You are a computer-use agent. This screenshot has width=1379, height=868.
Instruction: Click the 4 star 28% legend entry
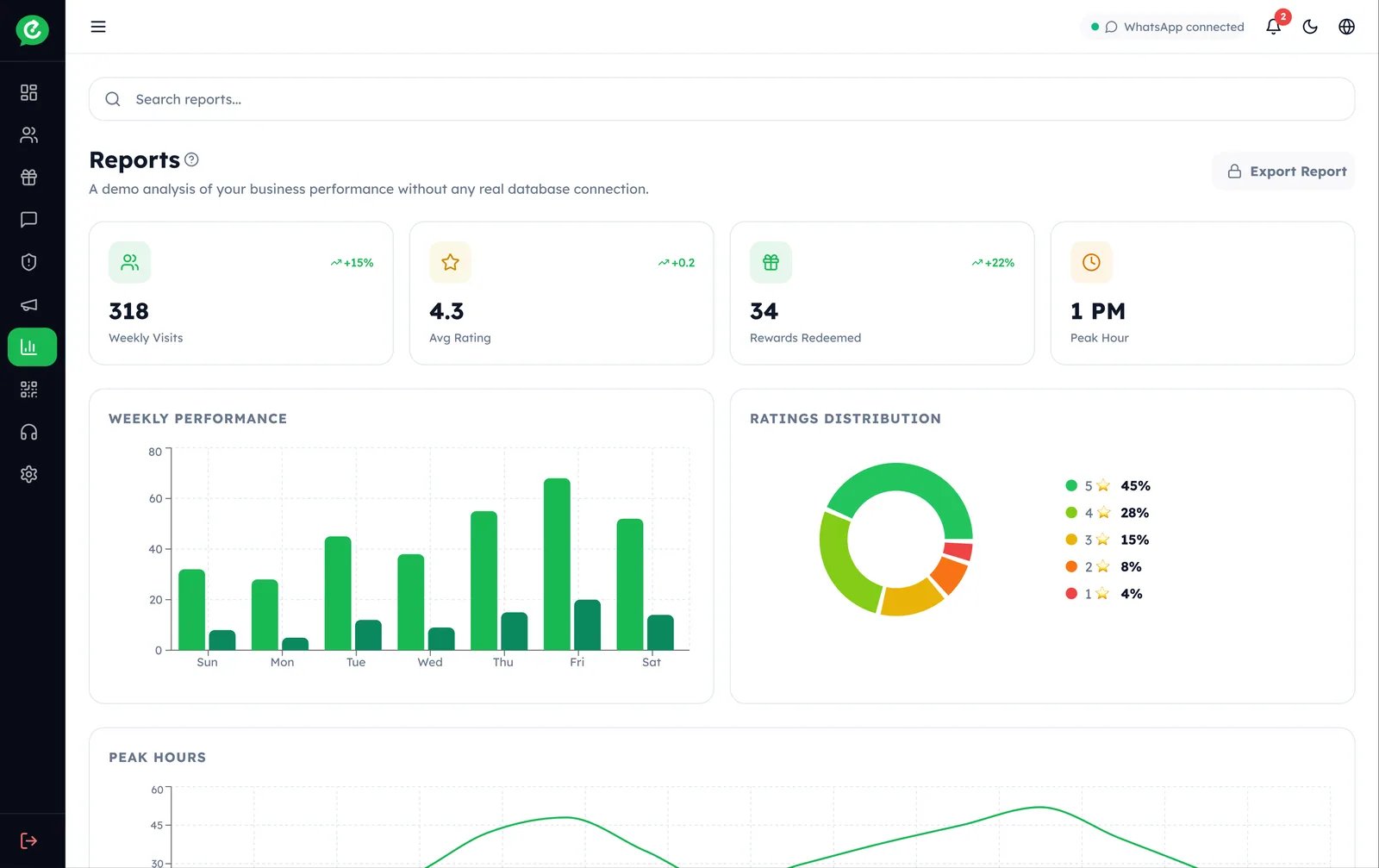point(1108,513)
